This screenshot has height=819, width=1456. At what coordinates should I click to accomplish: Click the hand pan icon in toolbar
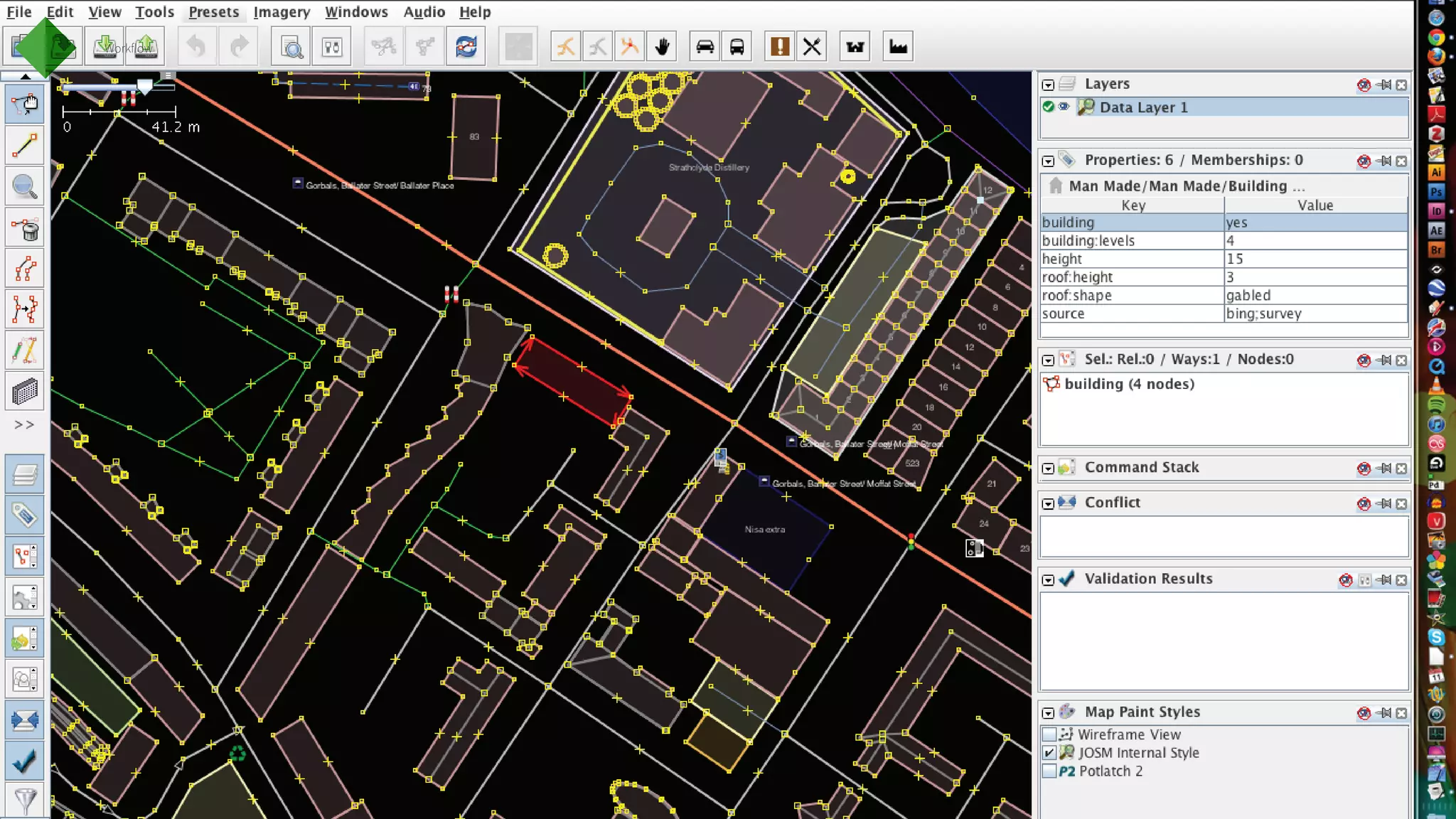click(662, 47)
